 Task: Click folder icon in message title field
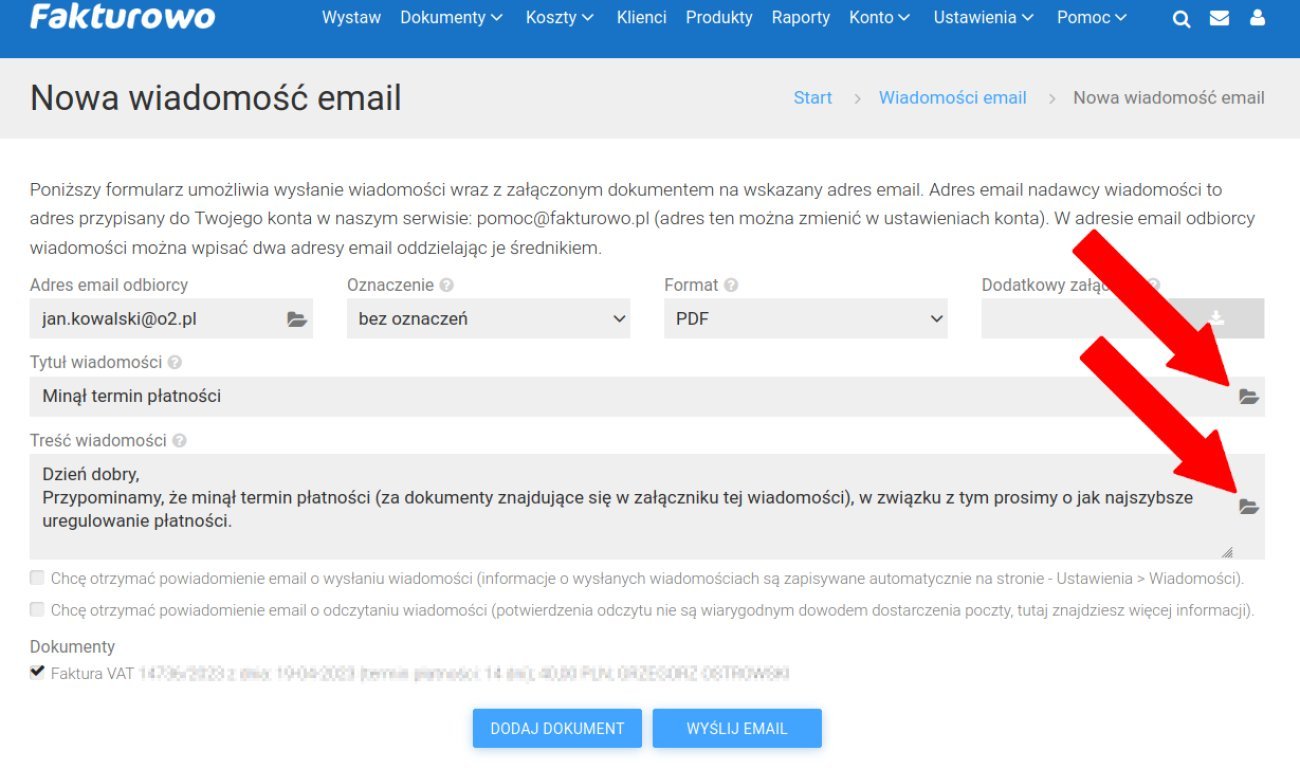tap(1248, 397)
